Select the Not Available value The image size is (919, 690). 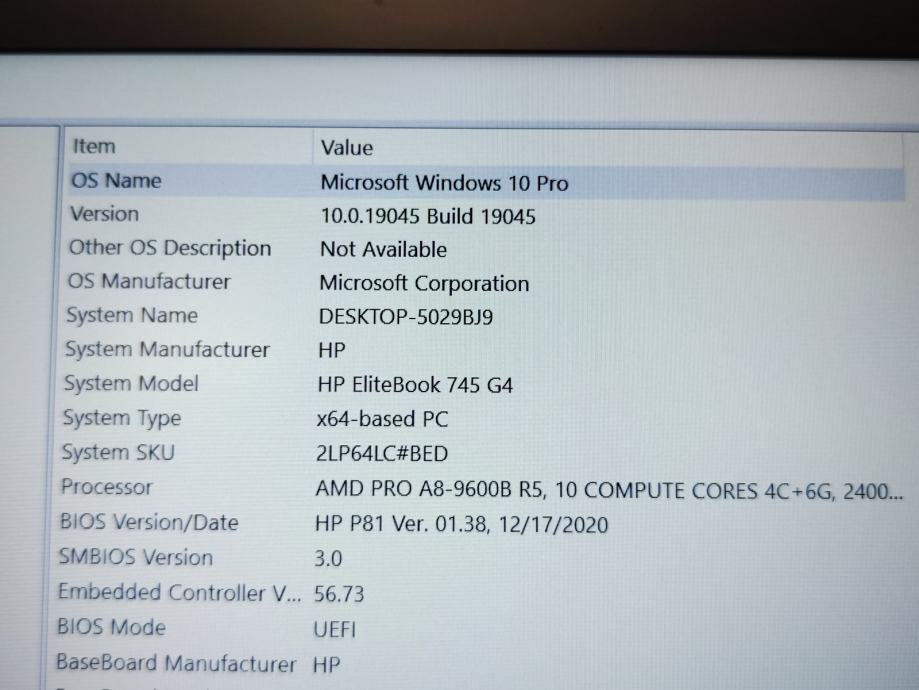[x=383, y=250]
